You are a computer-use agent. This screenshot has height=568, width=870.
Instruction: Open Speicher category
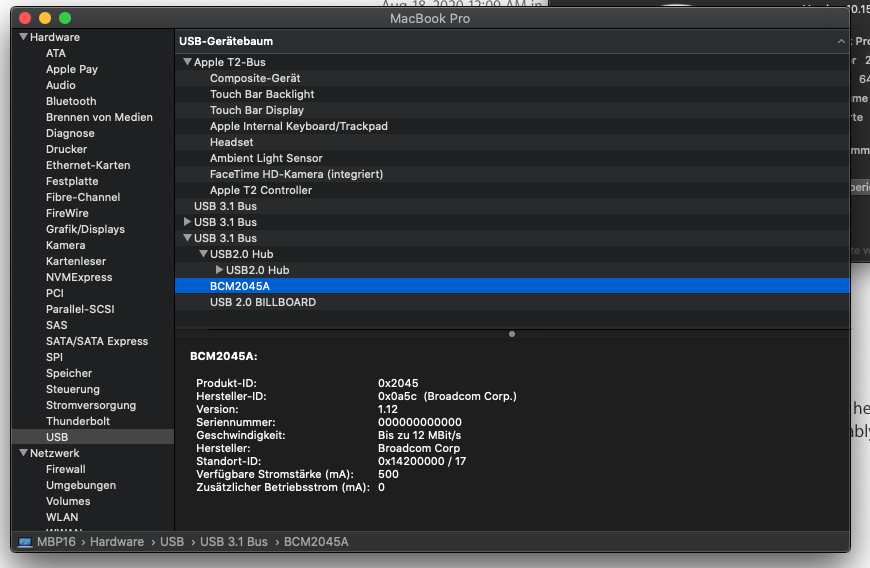[x=69, y=373]
